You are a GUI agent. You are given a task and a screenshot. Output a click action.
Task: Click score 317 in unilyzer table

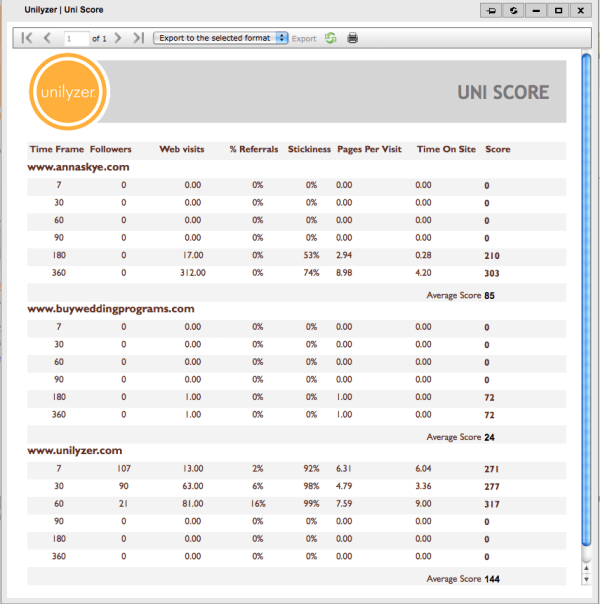tap(492, 505)
